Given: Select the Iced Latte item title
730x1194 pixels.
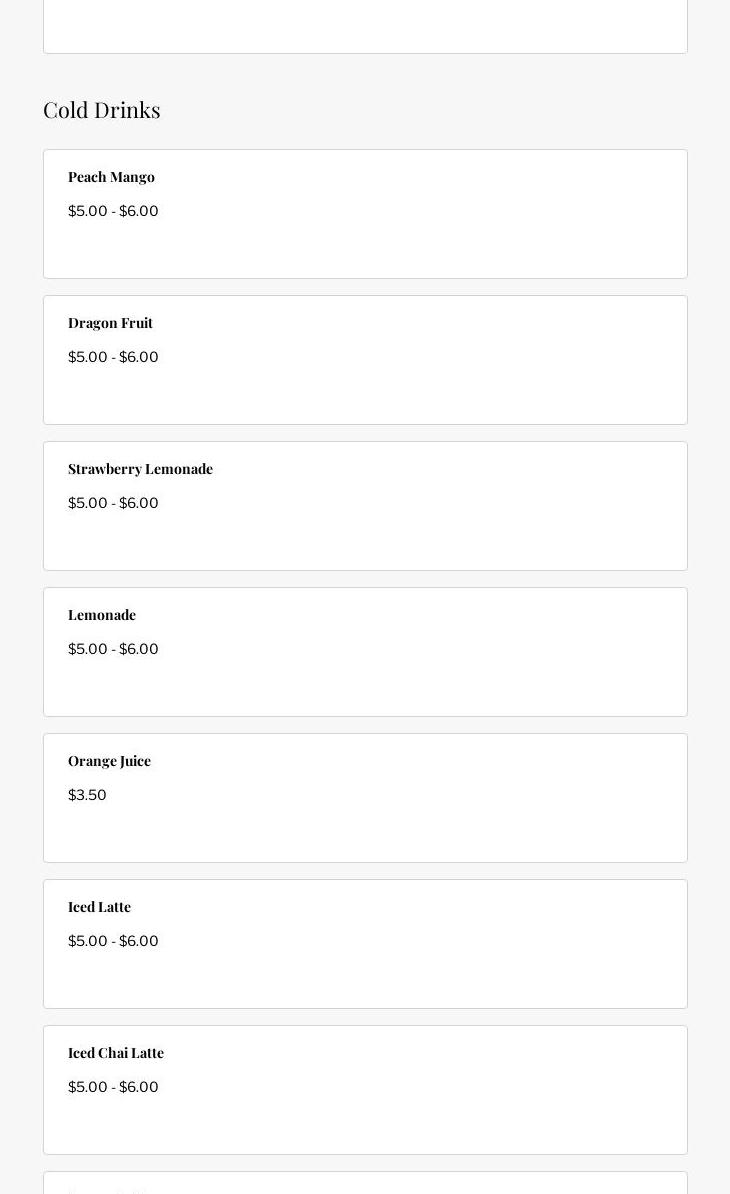Looking at the screenshot, I should [x=99, y=907].
